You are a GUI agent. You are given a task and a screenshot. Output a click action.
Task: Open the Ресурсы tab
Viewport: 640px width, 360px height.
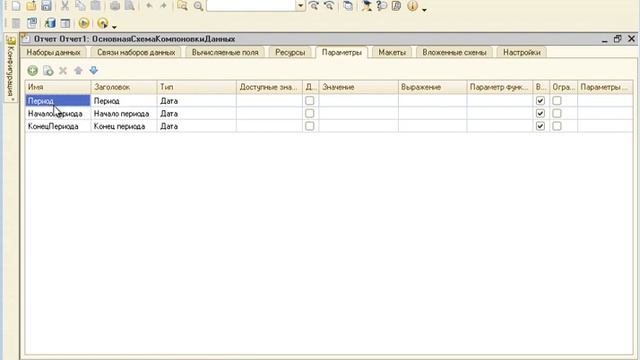click(290, 52)
